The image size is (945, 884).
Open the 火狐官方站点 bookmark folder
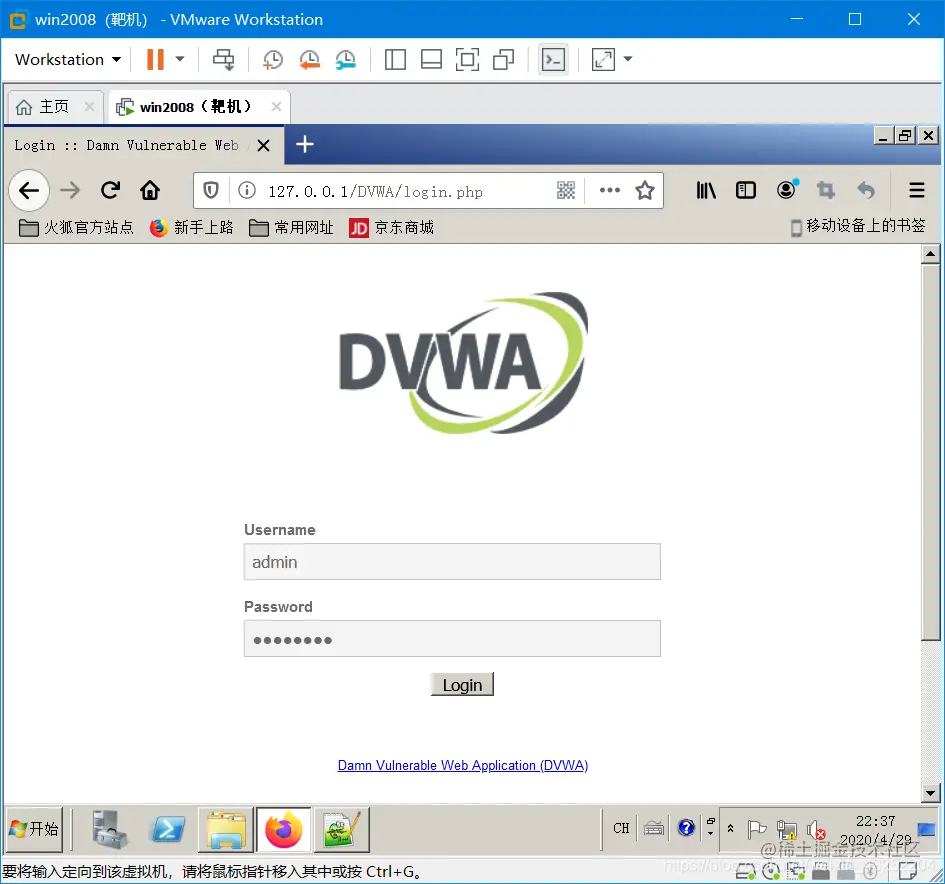76,227
